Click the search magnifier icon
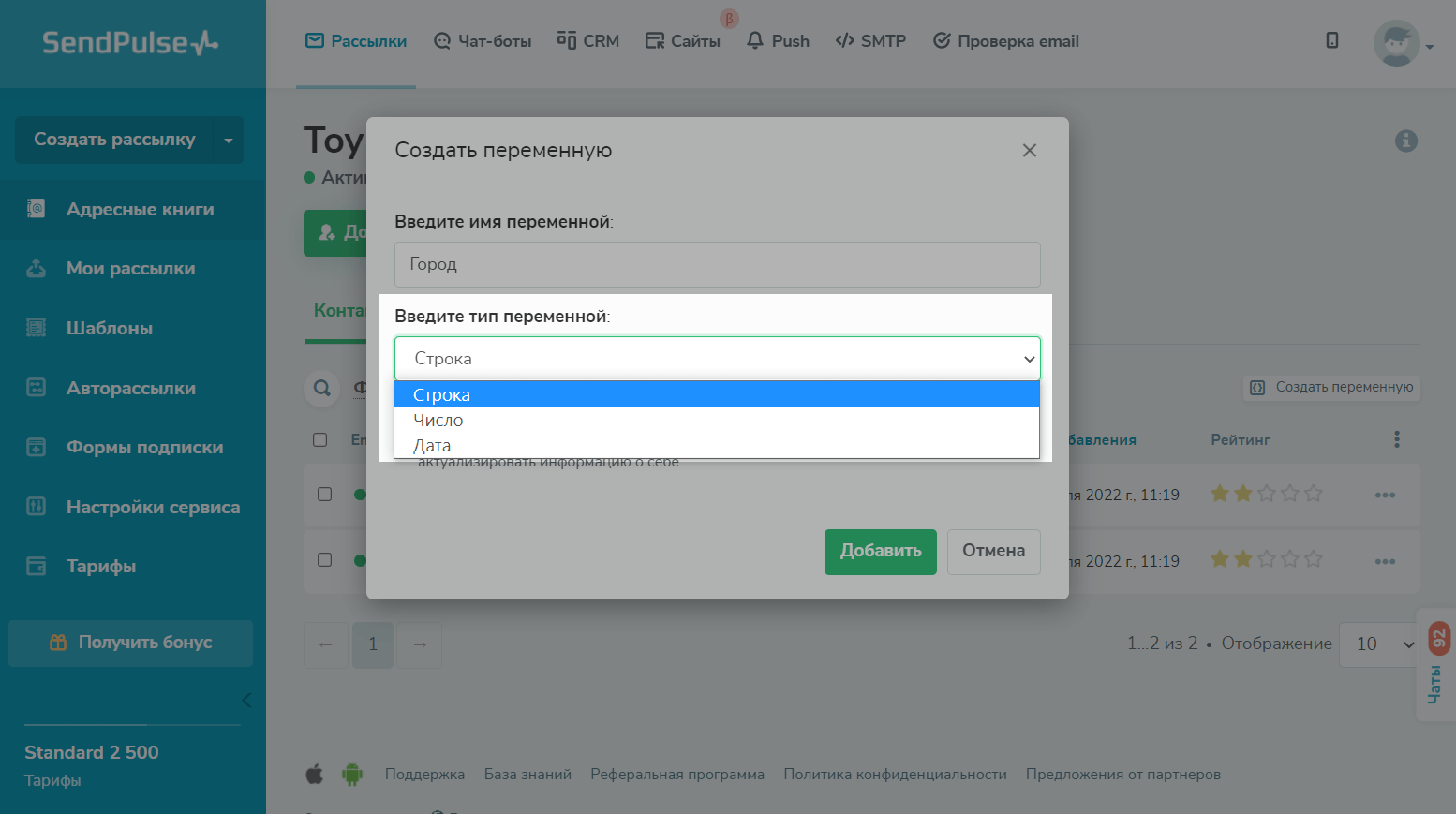This screenshot has height=814, width=1456. point(321,388)
